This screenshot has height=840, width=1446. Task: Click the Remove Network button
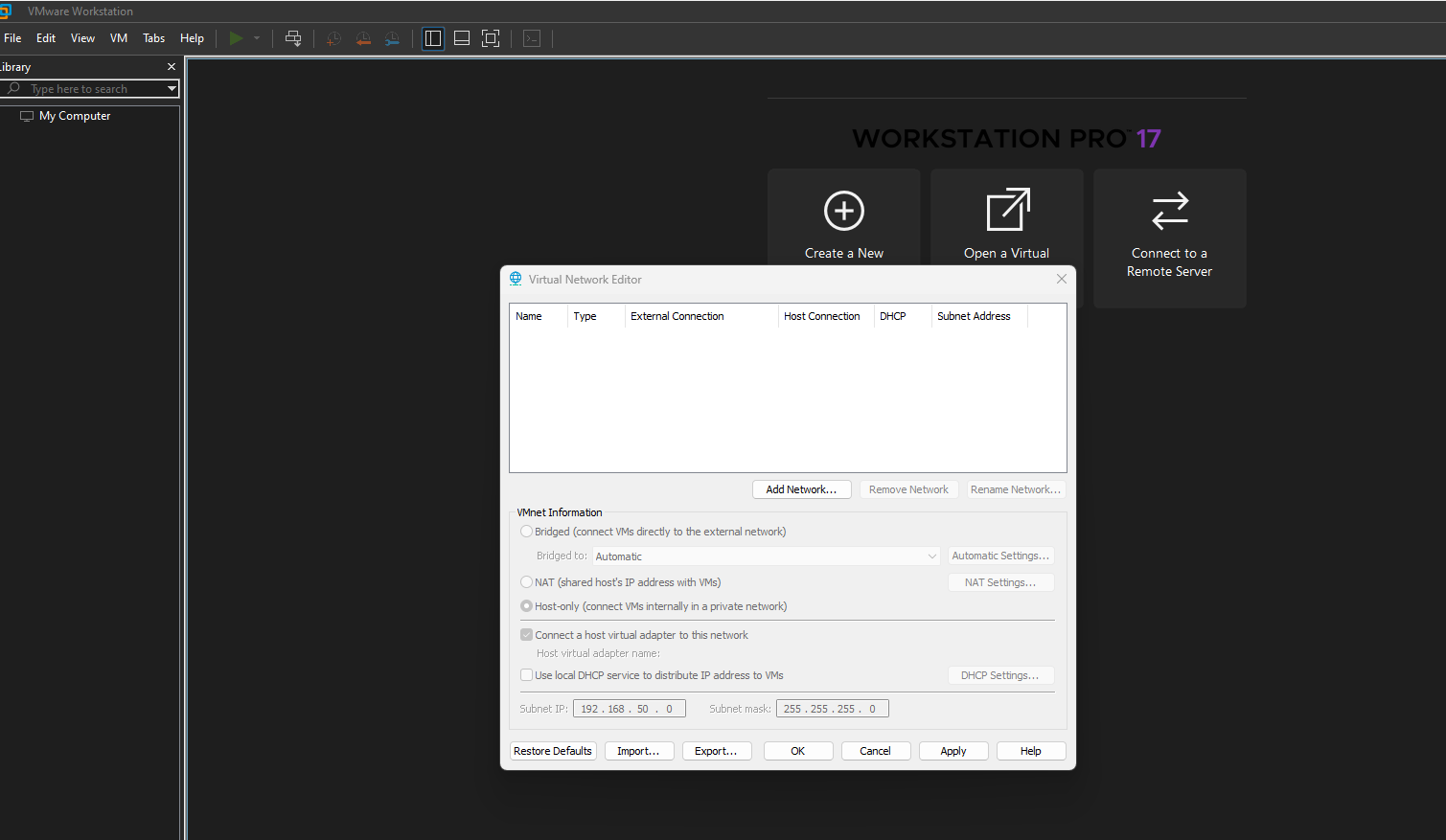908,489
